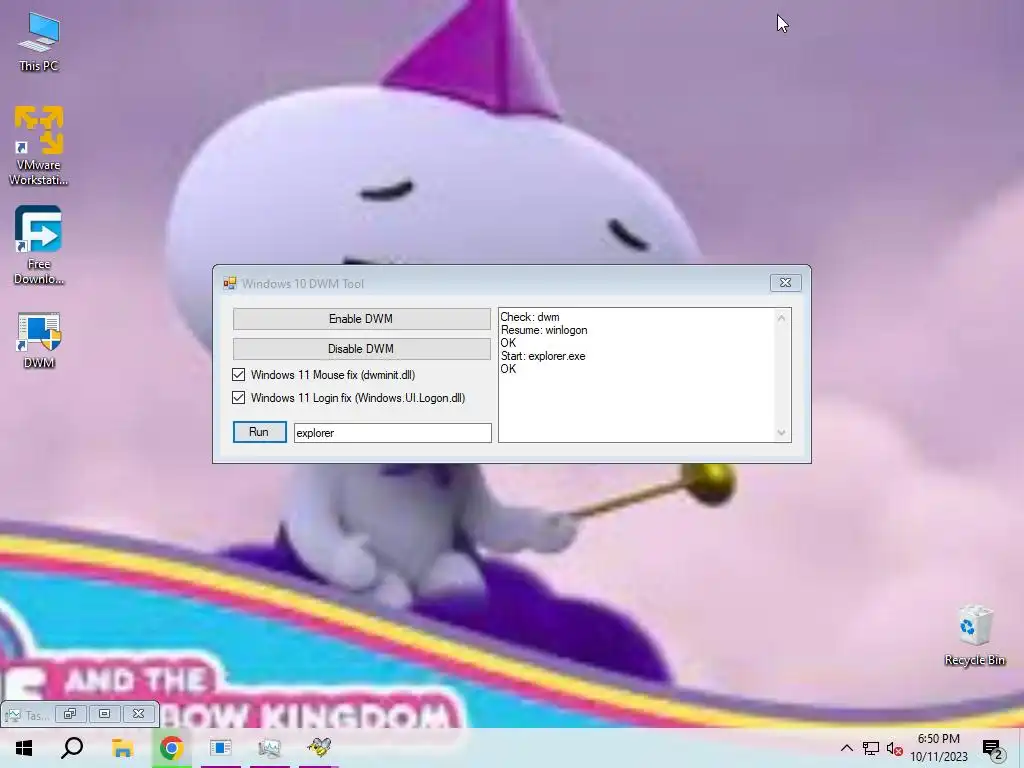Close the Windows 10 DWM Tool window

pos(785,283)
